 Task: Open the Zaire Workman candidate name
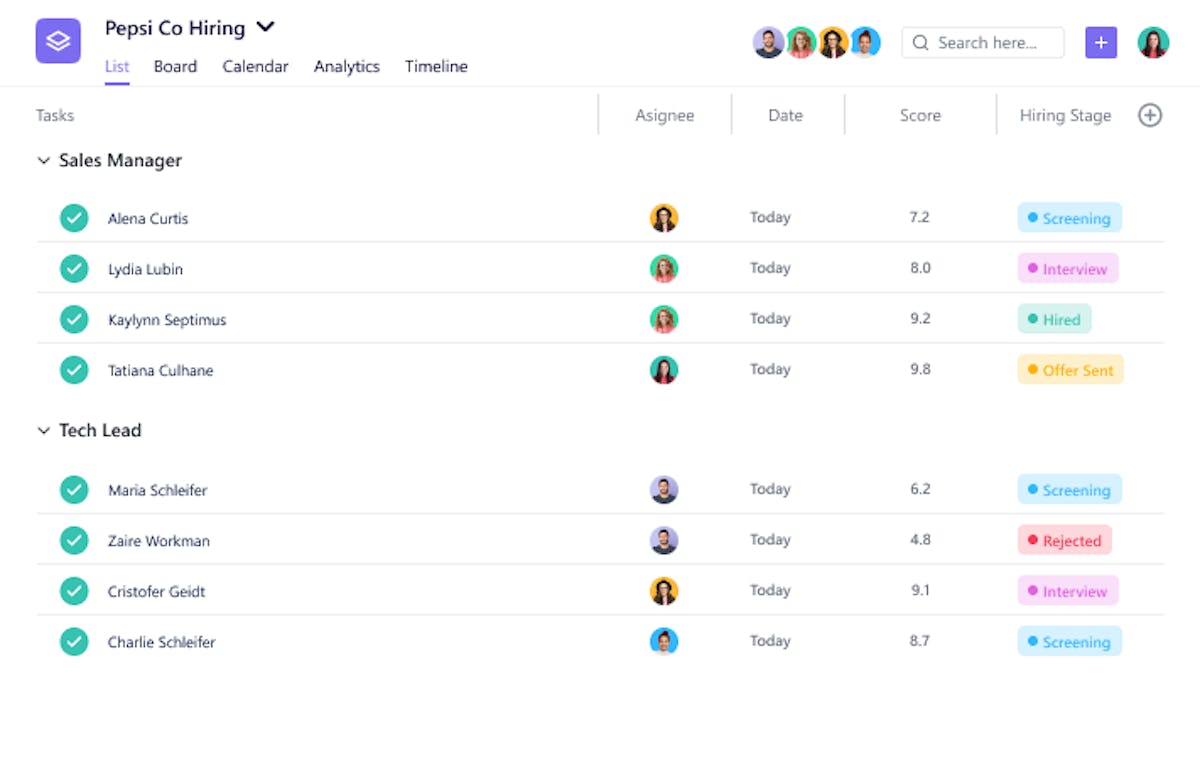pos(159,541)
